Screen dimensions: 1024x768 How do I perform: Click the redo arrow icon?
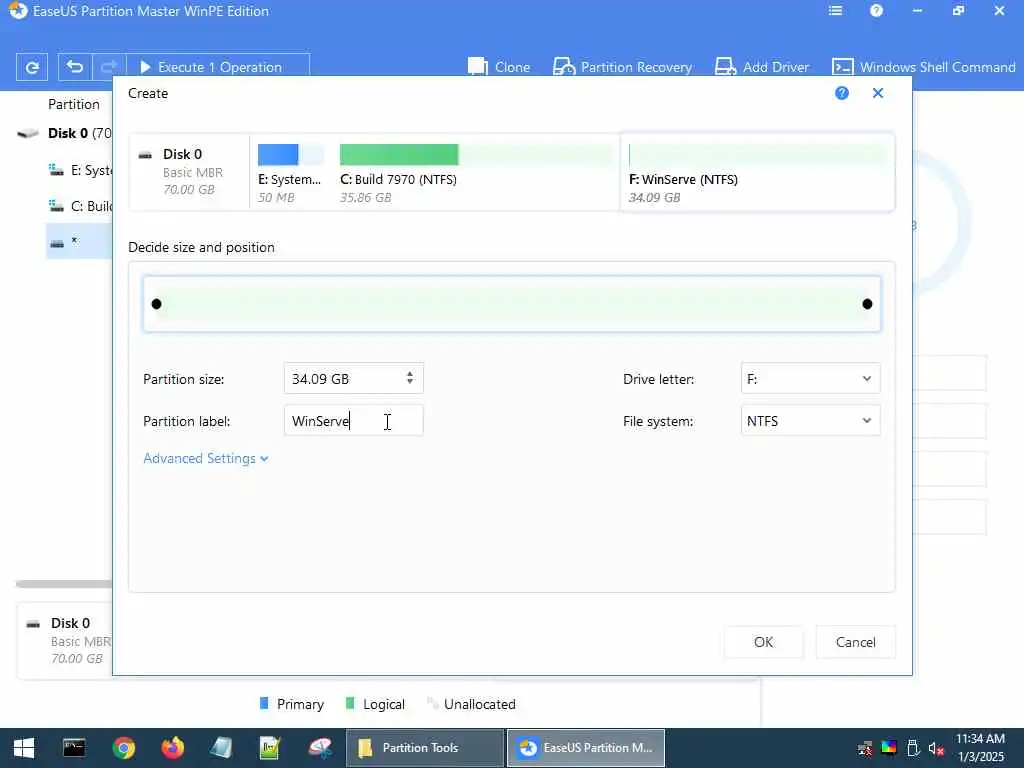point(108,67)
